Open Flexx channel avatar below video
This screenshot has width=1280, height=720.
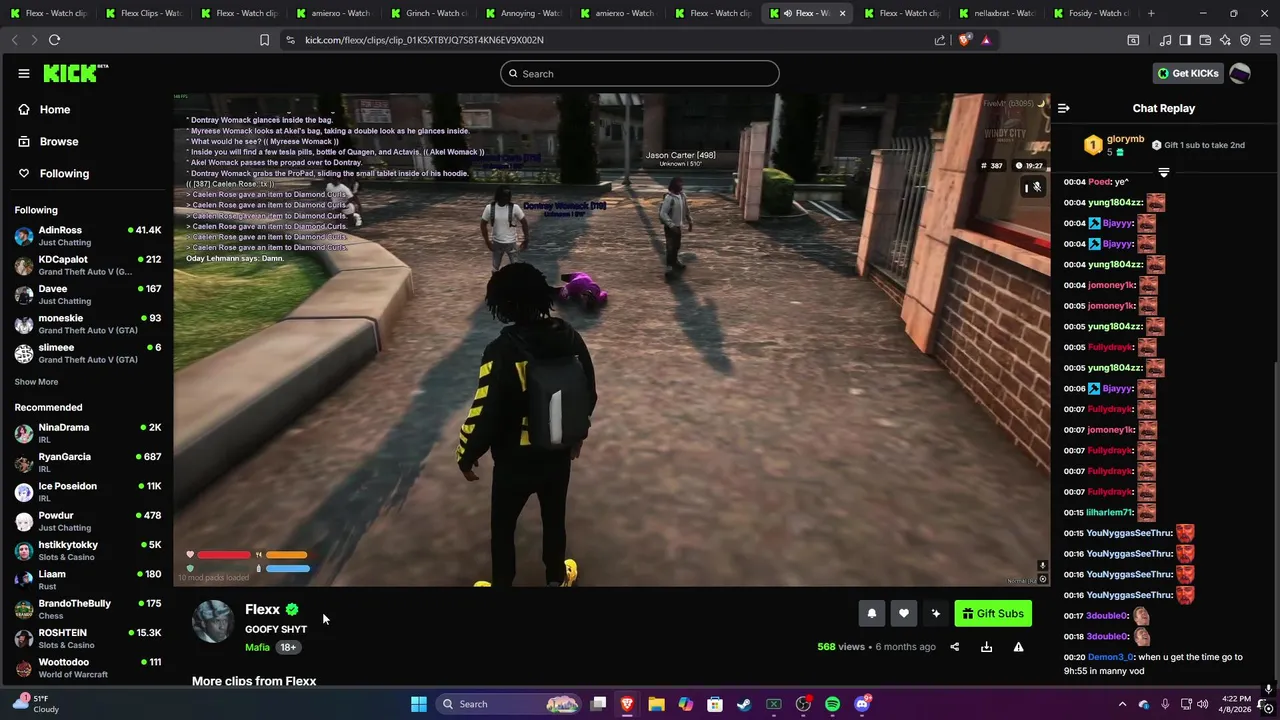[x=213, y=622]
